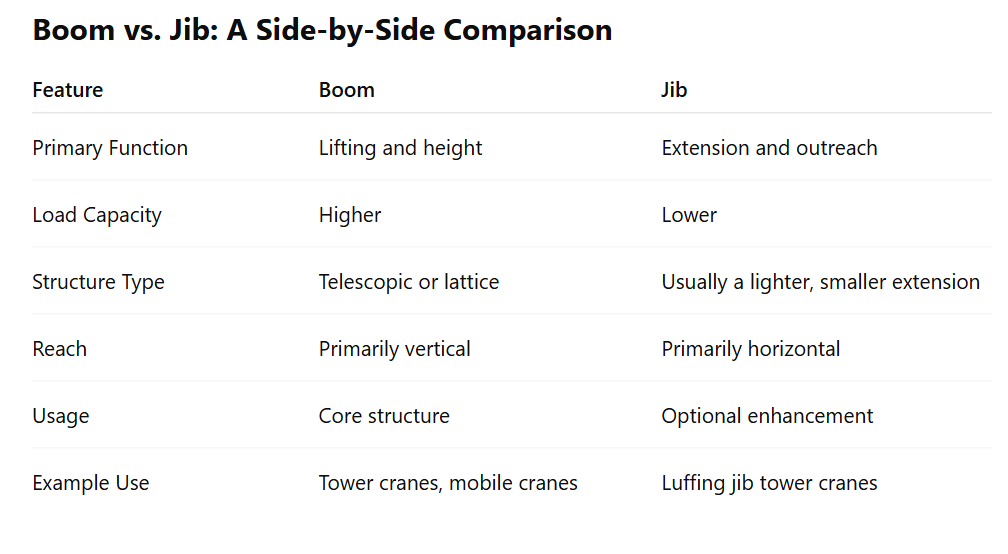Image resolution: width=1008 pixels, height=554 pixels.
Task: Click the Primary Function row label
Action: coord(110,148)
